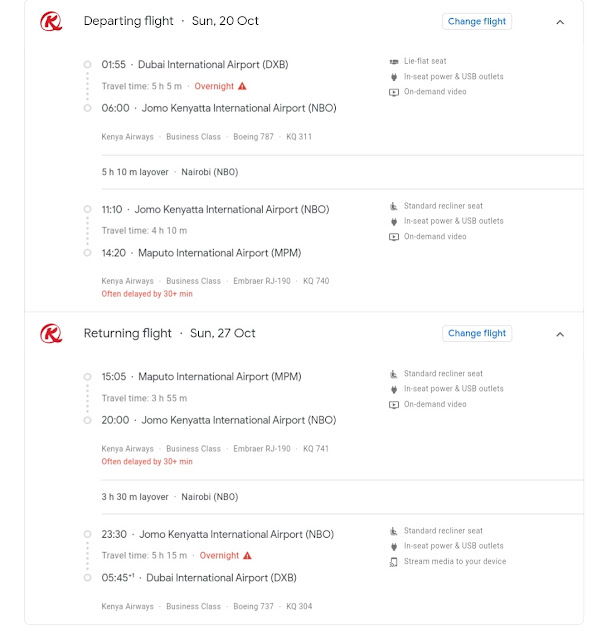
Task: Change the returning flight on 27 Oct
Action: pyautogui.click(x=477, y=333)
